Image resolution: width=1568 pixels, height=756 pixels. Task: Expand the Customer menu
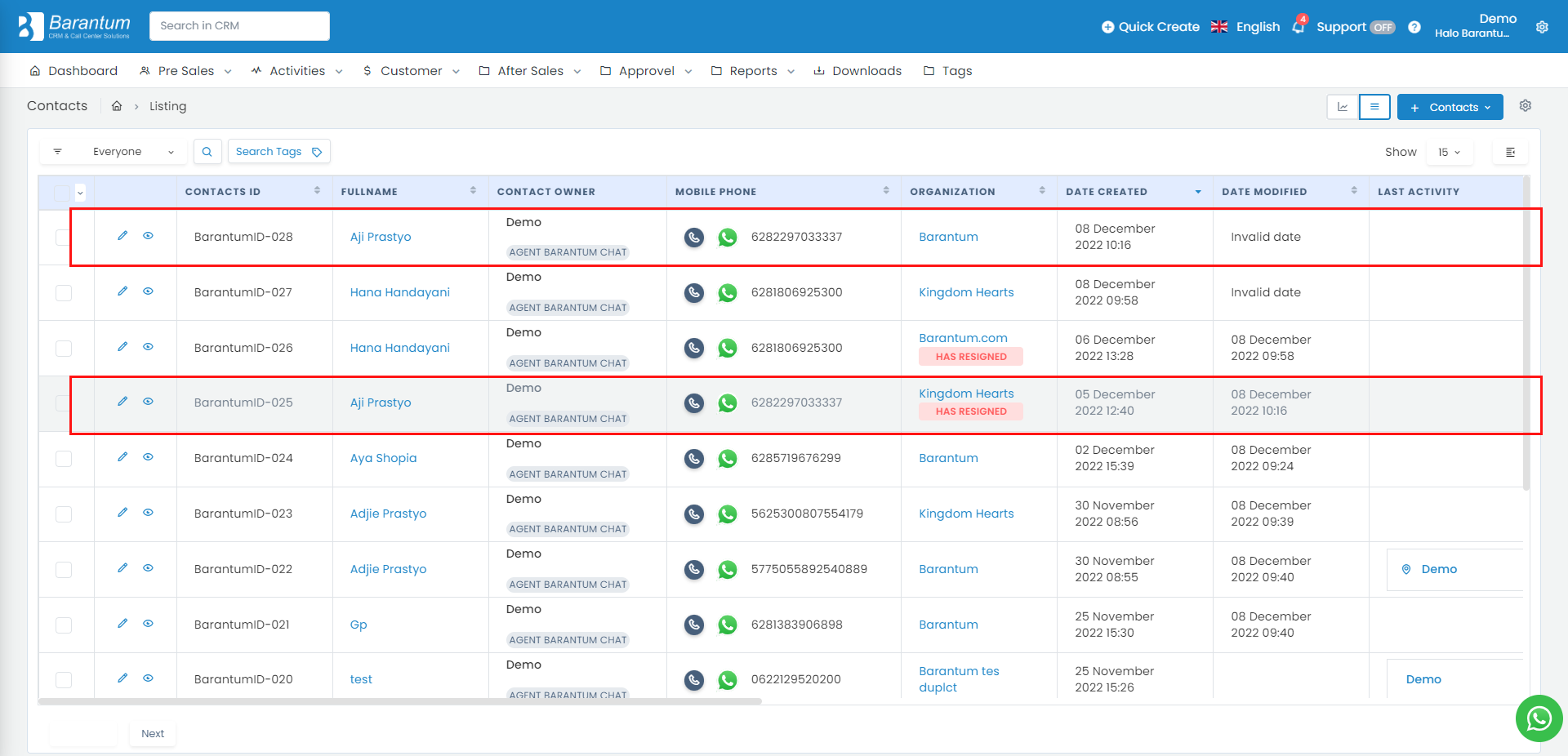411,71
